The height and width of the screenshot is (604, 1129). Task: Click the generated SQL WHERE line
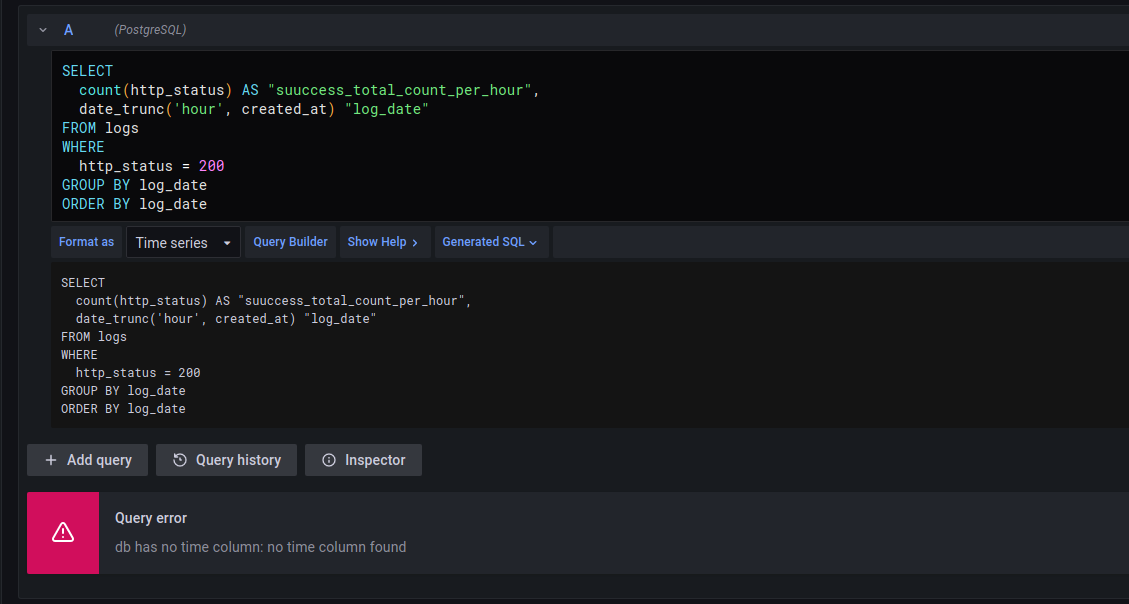(79, 355)
